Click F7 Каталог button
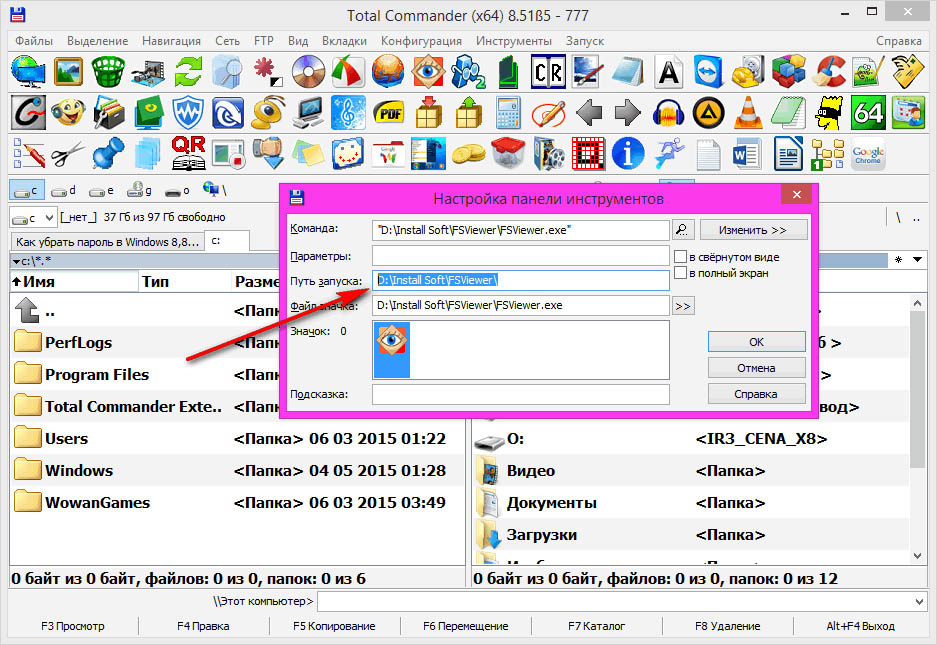This screenshot has width=937, height=645. pyautogui.click(x=596, y=626)
